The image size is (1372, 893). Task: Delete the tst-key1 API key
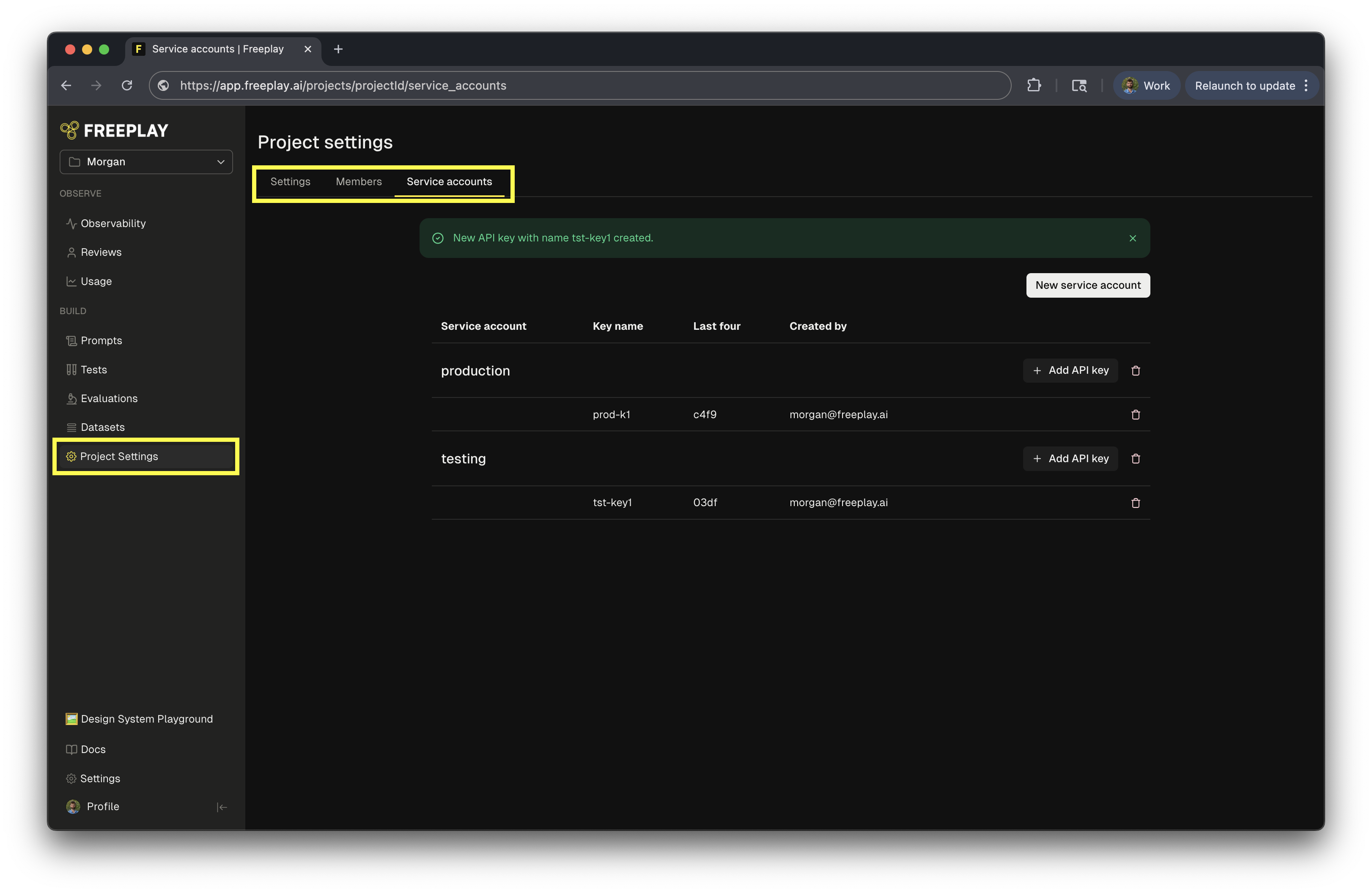point(1135,503)
